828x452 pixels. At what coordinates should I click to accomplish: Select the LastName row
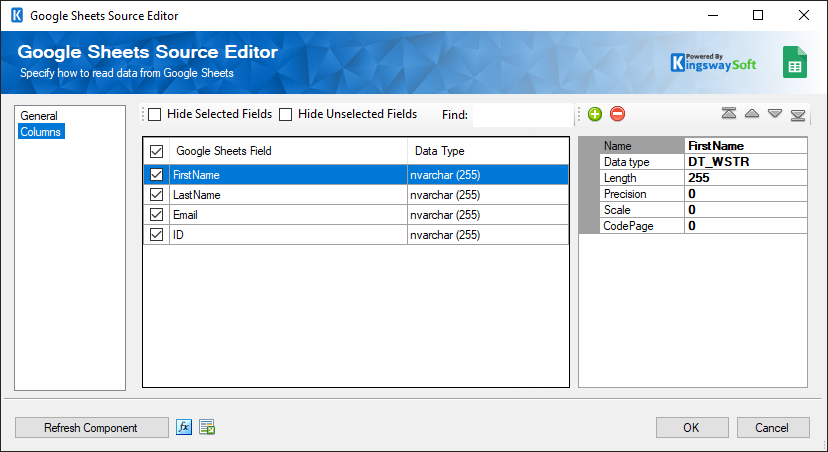pyautogui.click(x=356, y=195)
